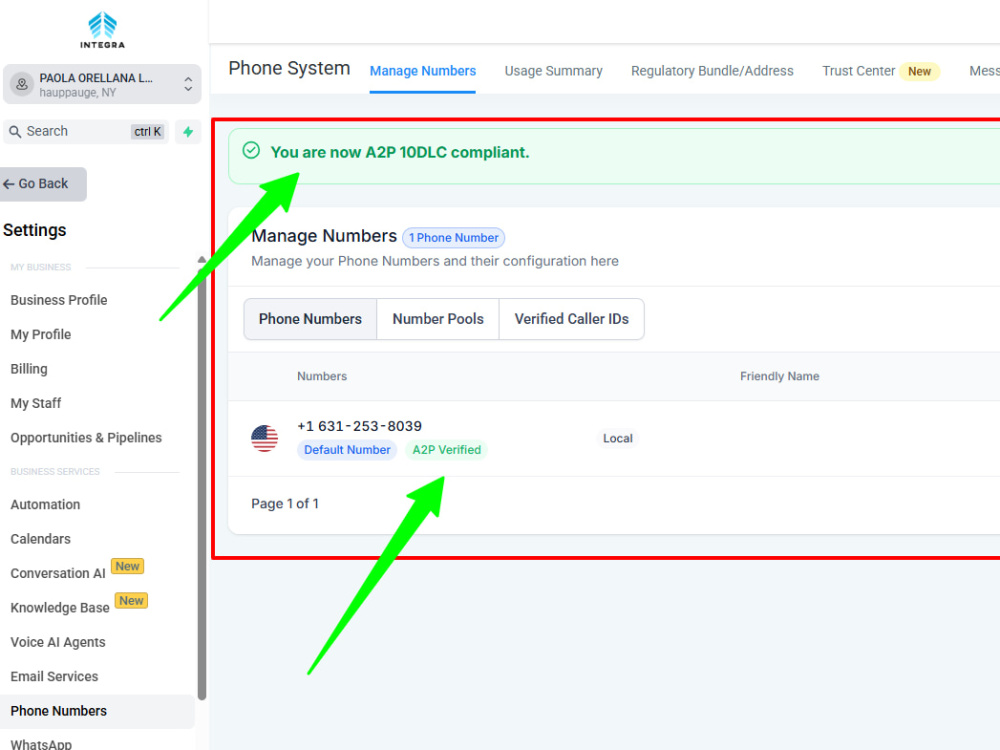The height and width of the screenshot is (750, 1000).
Task: Click the Default Number badge
Action: point(347,450)
